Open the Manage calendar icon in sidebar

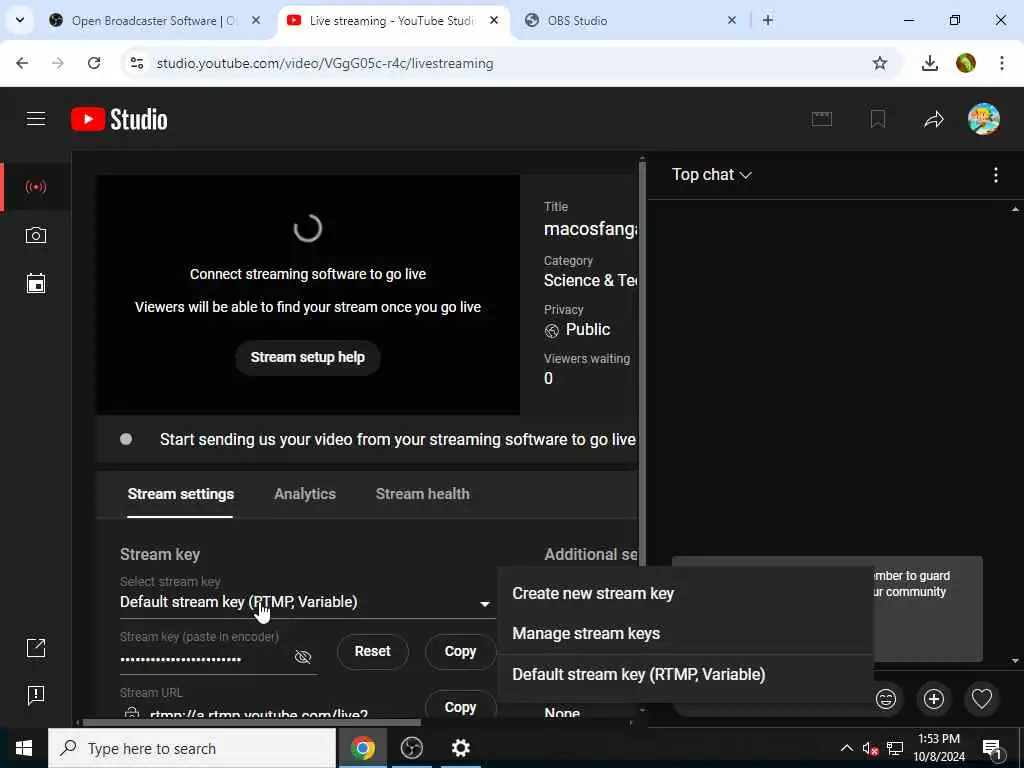click(36, 283)
